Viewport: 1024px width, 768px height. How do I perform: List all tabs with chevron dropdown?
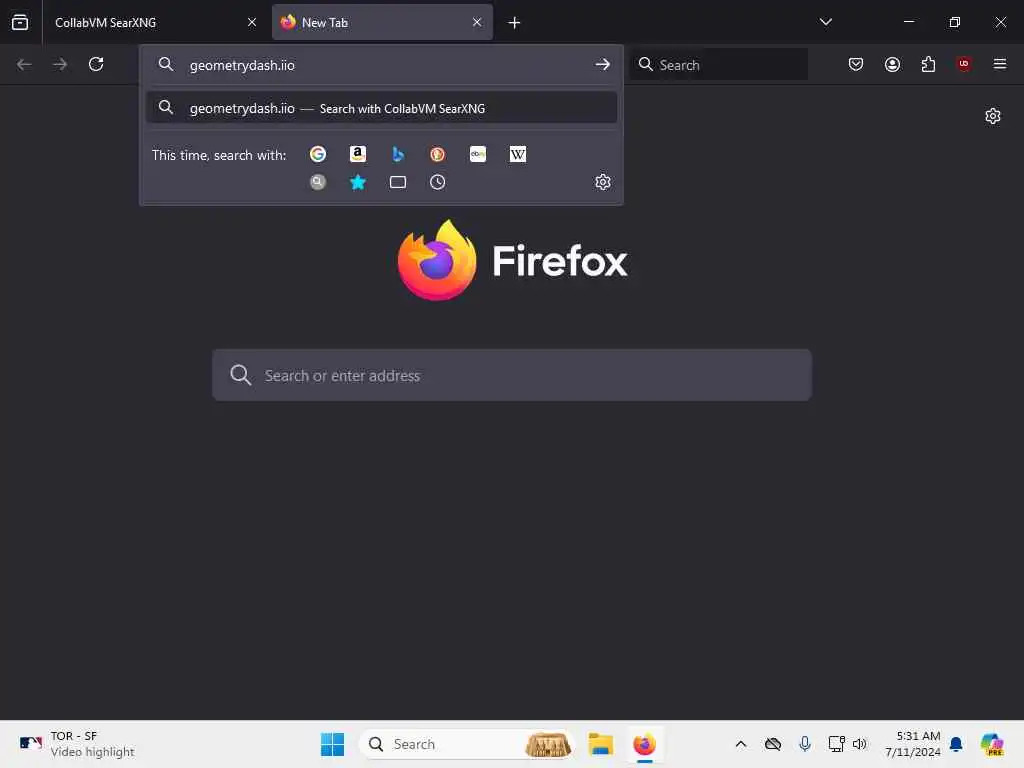[x=826, y=22]
